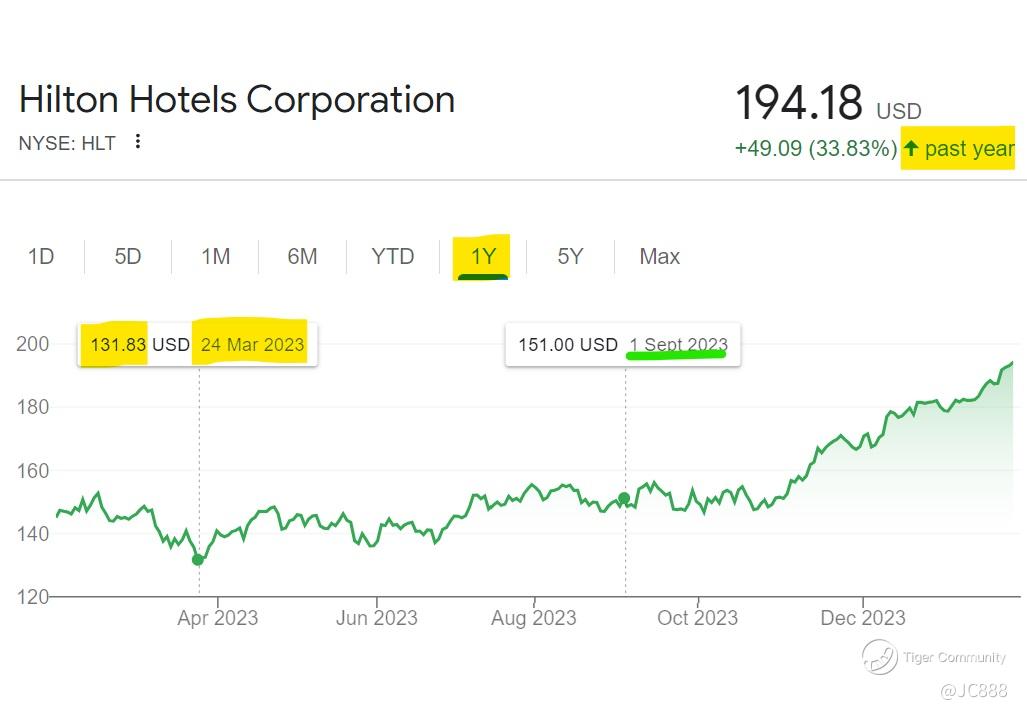Click the NYSE: HLT ticker label

pos(67,143)
